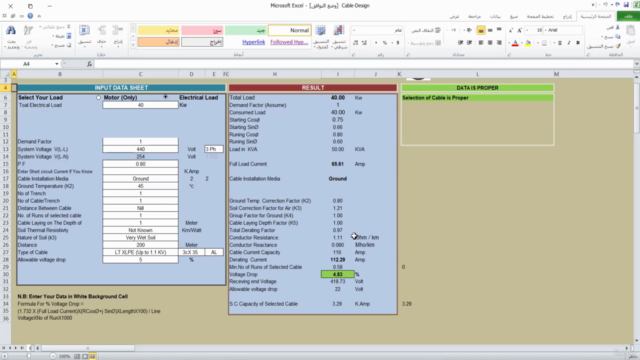Apply the 'Followed Hyp...' cell style

click(289, 42)
